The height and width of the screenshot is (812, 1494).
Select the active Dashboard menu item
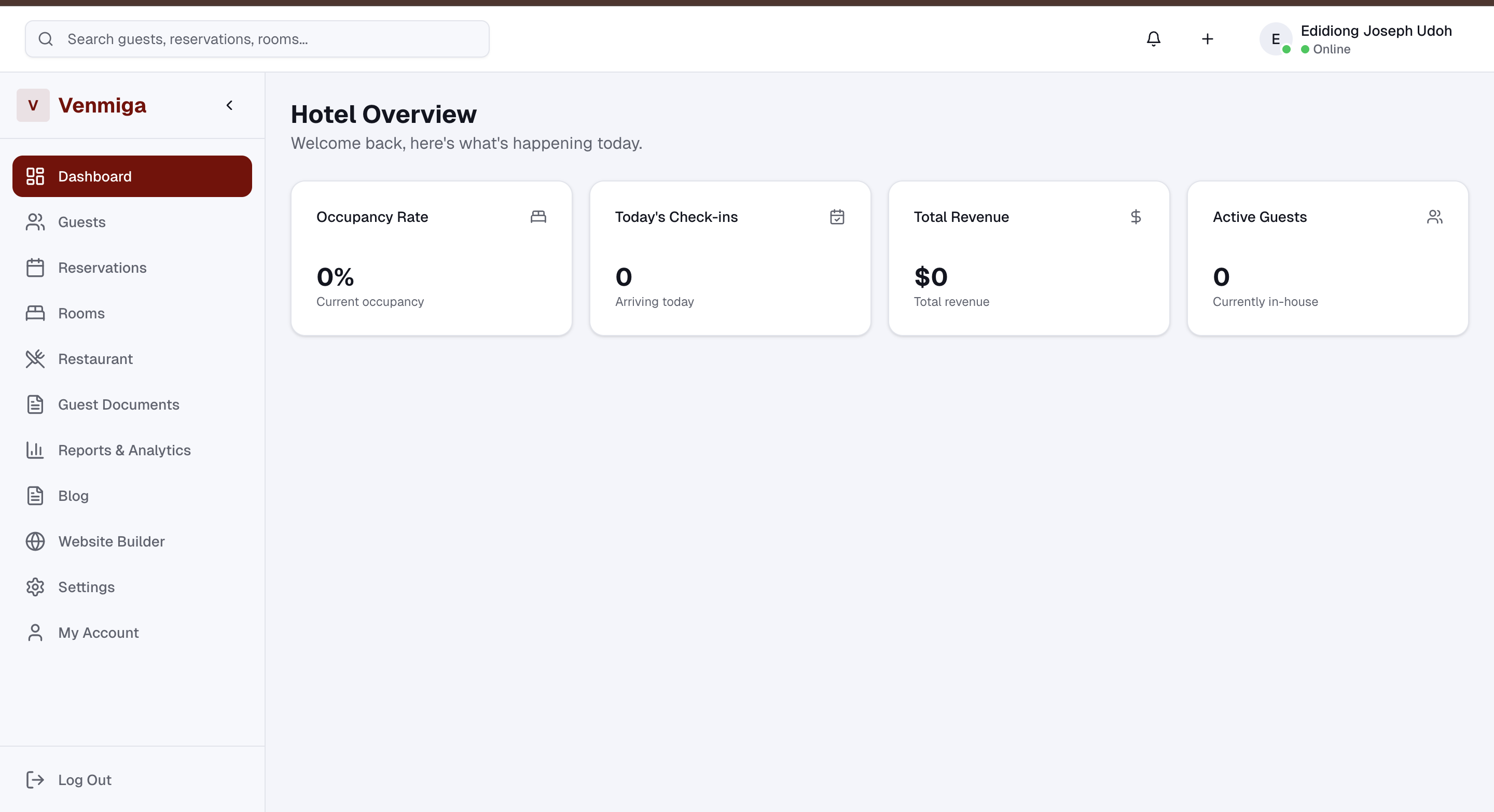pyautogui.click(x=132, y=176)
